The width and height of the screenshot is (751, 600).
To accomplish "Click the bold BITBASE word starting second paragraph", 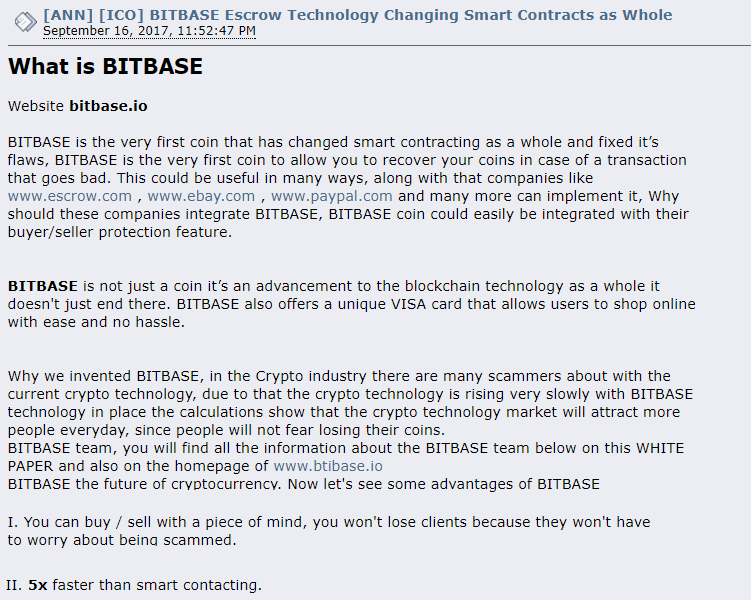I will tap(43, 286).
